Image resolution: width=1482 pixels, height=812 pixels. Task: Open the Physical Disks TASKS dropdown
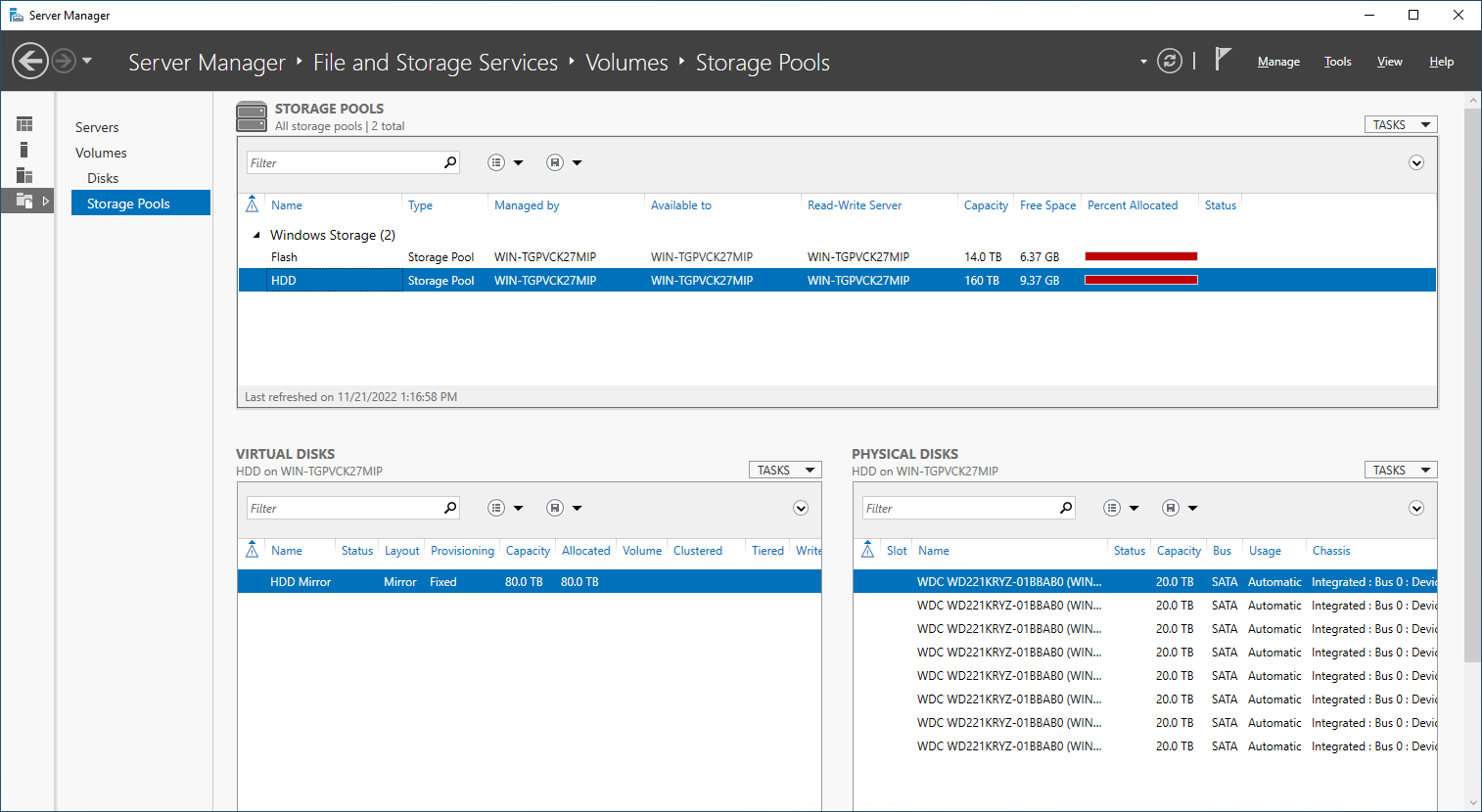pyautogui.click(x=1401, y=470)
